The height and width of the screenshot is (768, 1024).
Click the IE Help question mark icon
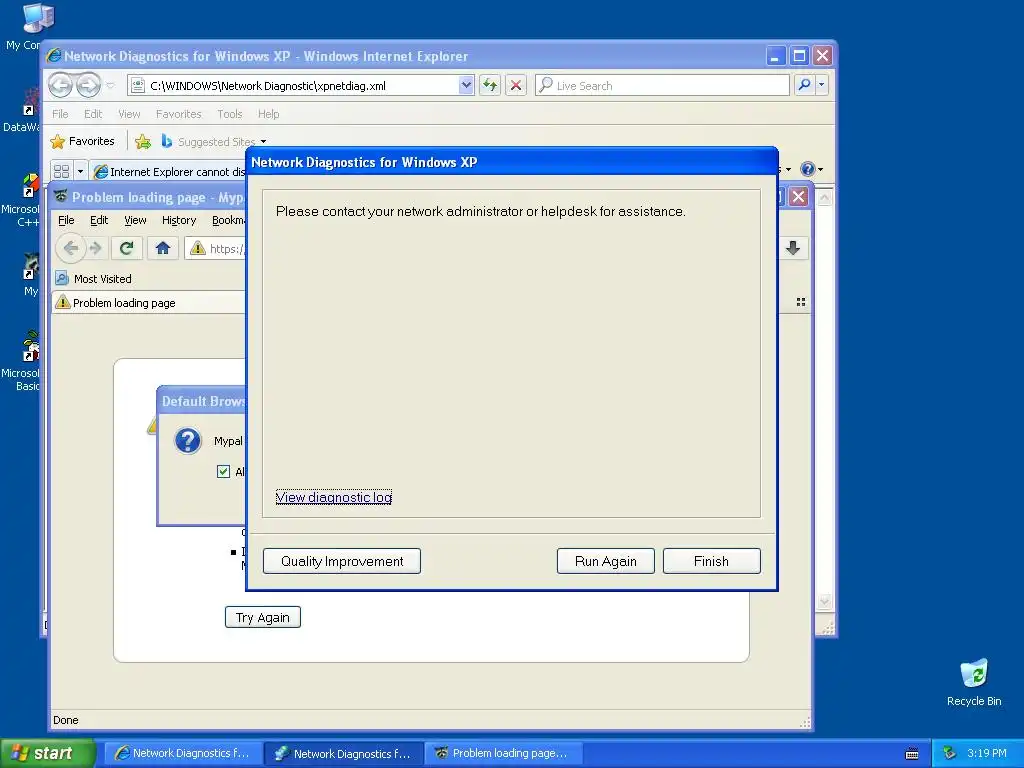click(x=808, y=169)
